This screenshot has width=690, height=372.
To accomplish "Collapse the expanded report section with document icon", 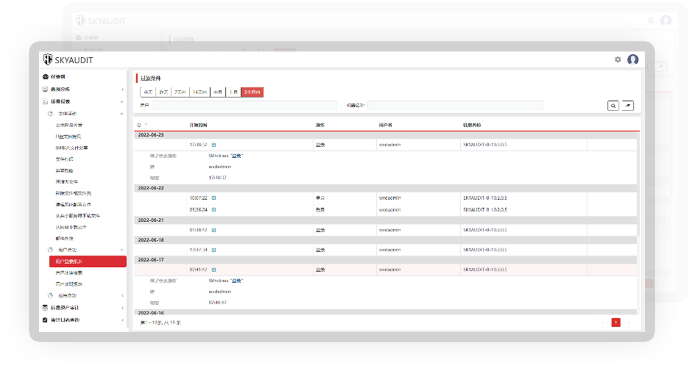I will (x=83, y=102).
